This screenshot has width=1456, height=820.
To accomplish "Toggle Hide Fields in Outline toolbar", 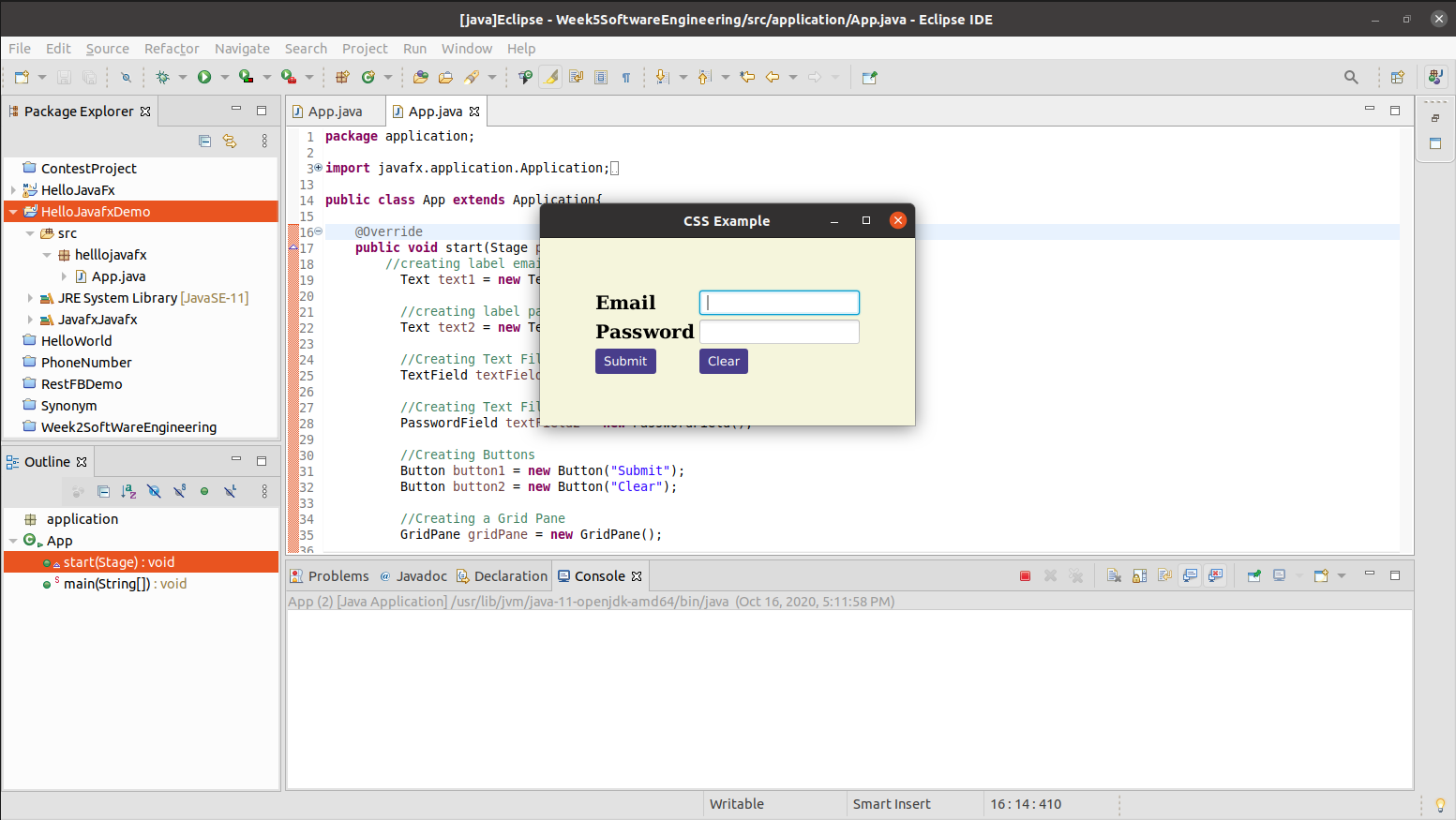I will (x=154, y=491).
